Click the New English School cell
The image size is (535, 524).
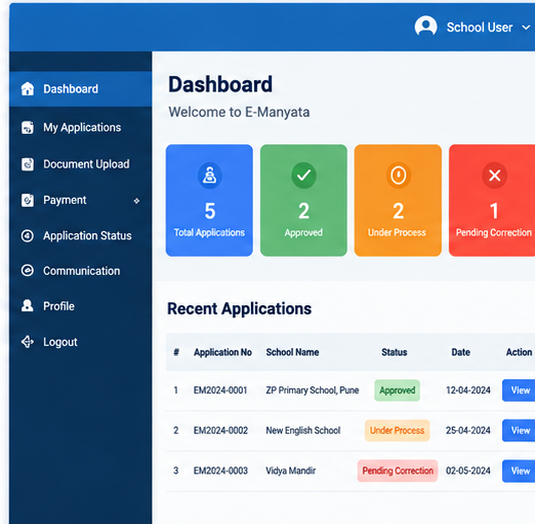click(303, 431)
